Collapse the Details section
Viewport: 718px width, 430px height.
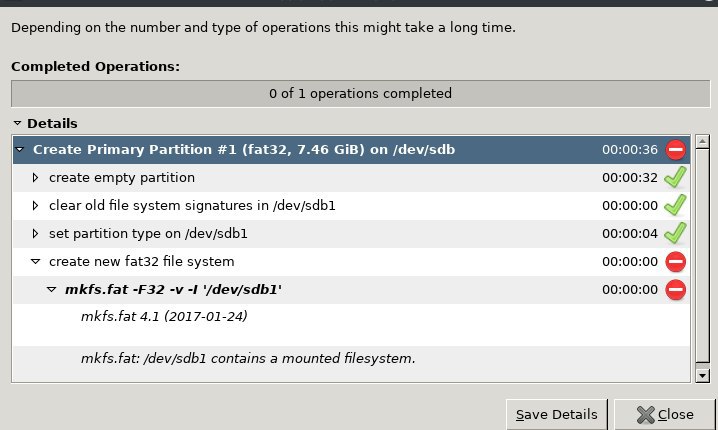[x=17, y=123]
